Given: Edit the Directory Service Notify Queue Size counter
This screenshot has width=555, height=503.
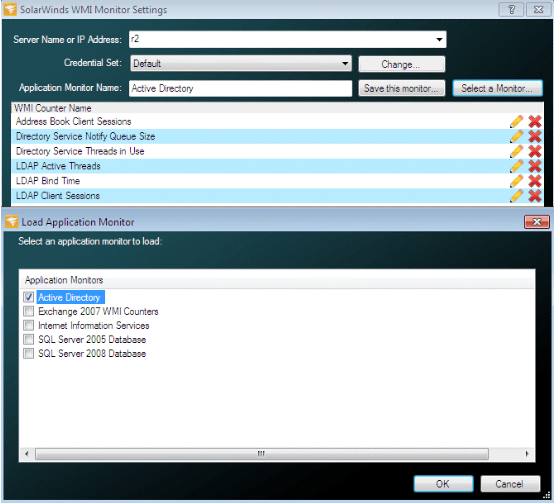Looking at the screenshot, I should pyautogui.click(x=516, y=136).
